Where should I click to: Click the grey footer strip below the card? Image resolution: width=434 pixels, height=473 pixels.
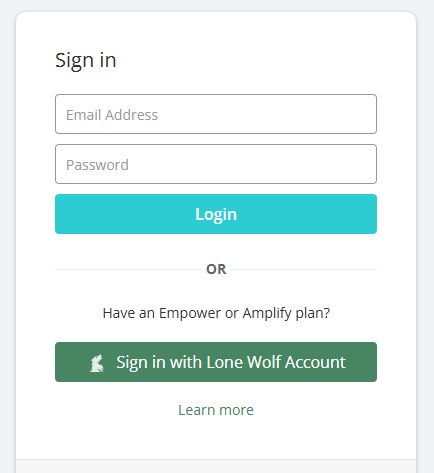pyautogui.click(x=216, y=466)
